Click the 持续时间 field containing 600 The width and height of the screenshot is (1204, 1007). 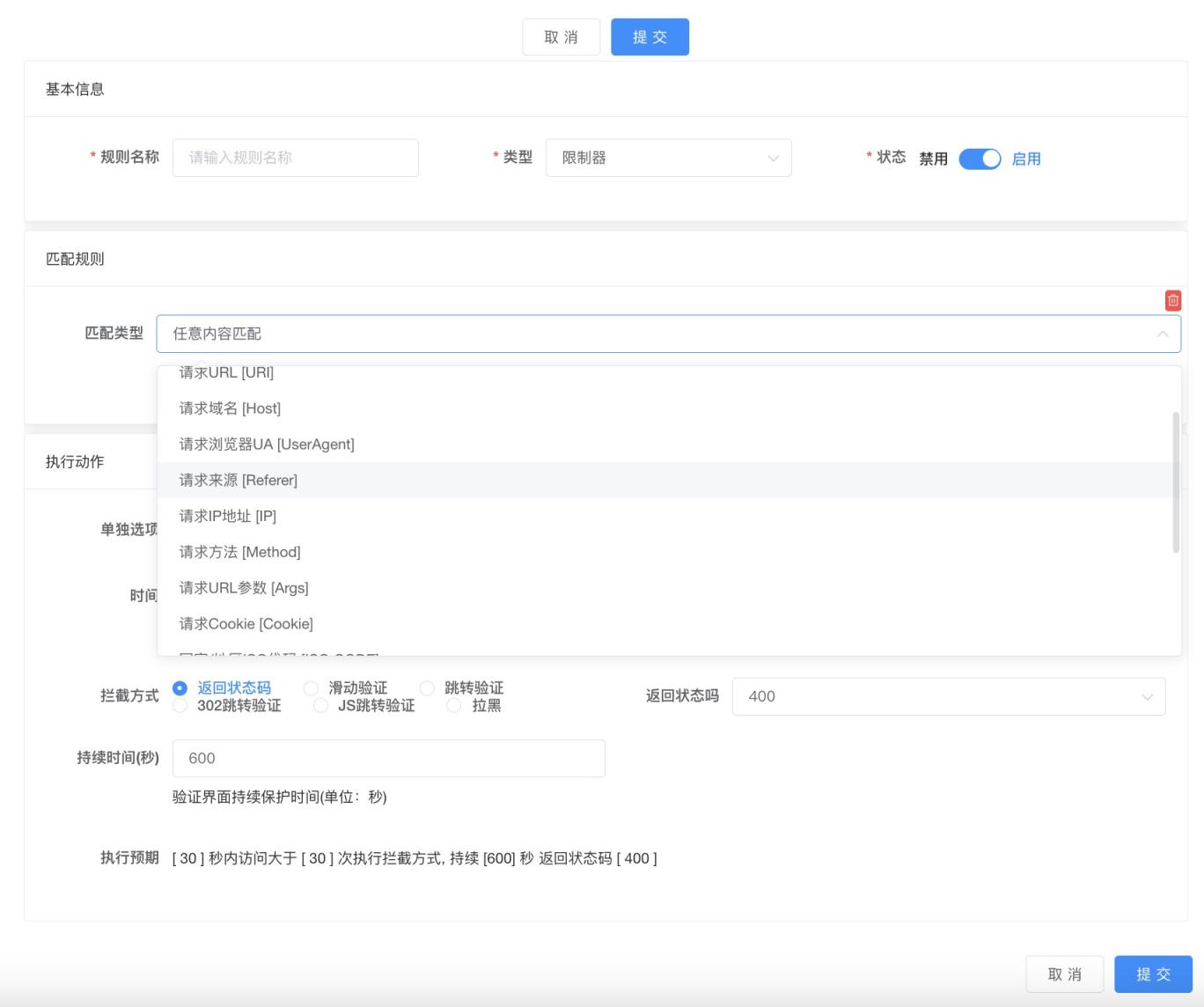(x=388, y=758)
